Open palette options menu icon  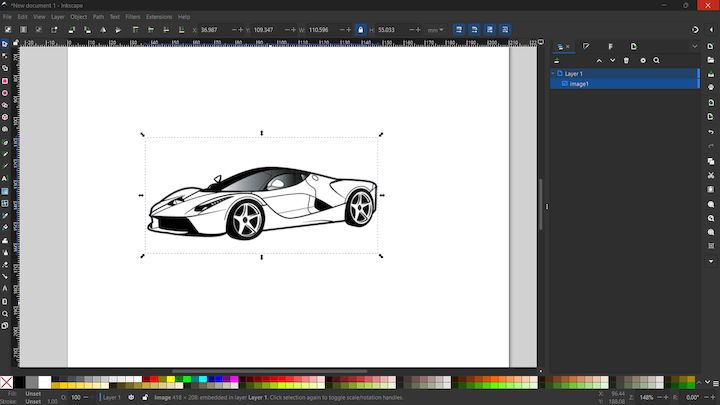(x=715, y=382)
